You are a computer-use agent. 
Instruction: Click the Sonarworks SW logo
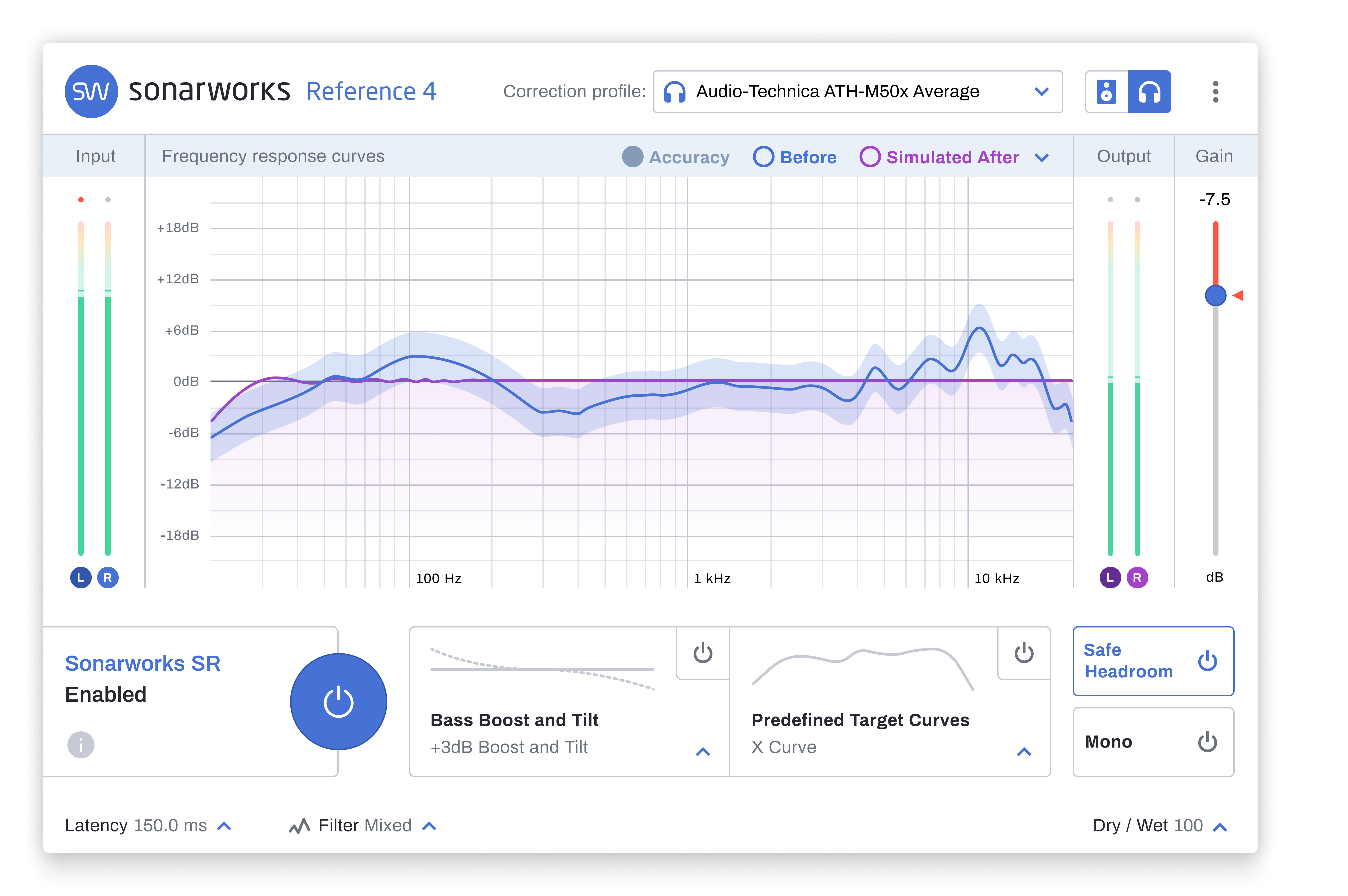(91, 91)
